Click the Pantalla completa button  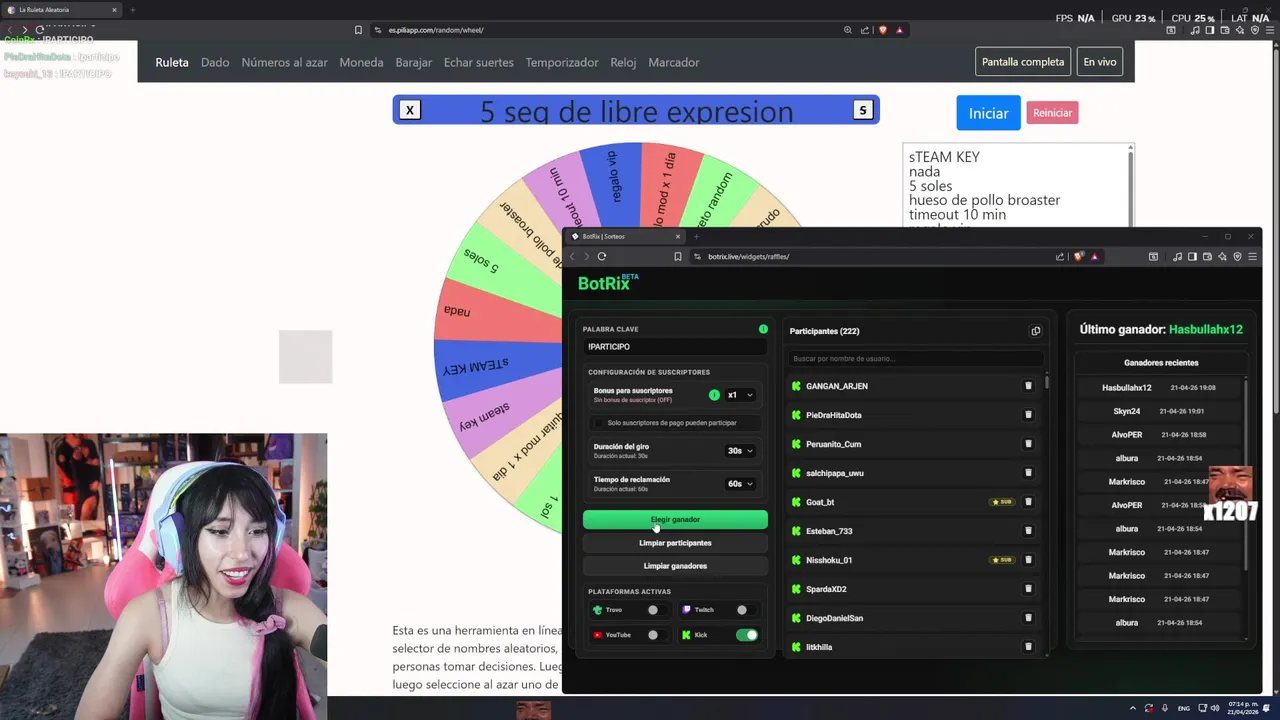pyautogui.click(x=1023, y=62)
